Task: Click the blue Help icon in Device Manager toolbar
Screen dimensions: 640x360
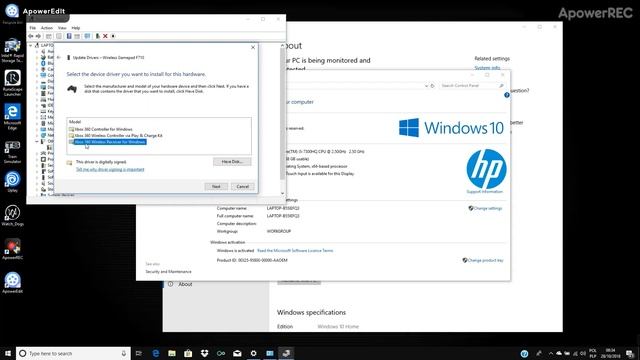Action: (69, 36)
